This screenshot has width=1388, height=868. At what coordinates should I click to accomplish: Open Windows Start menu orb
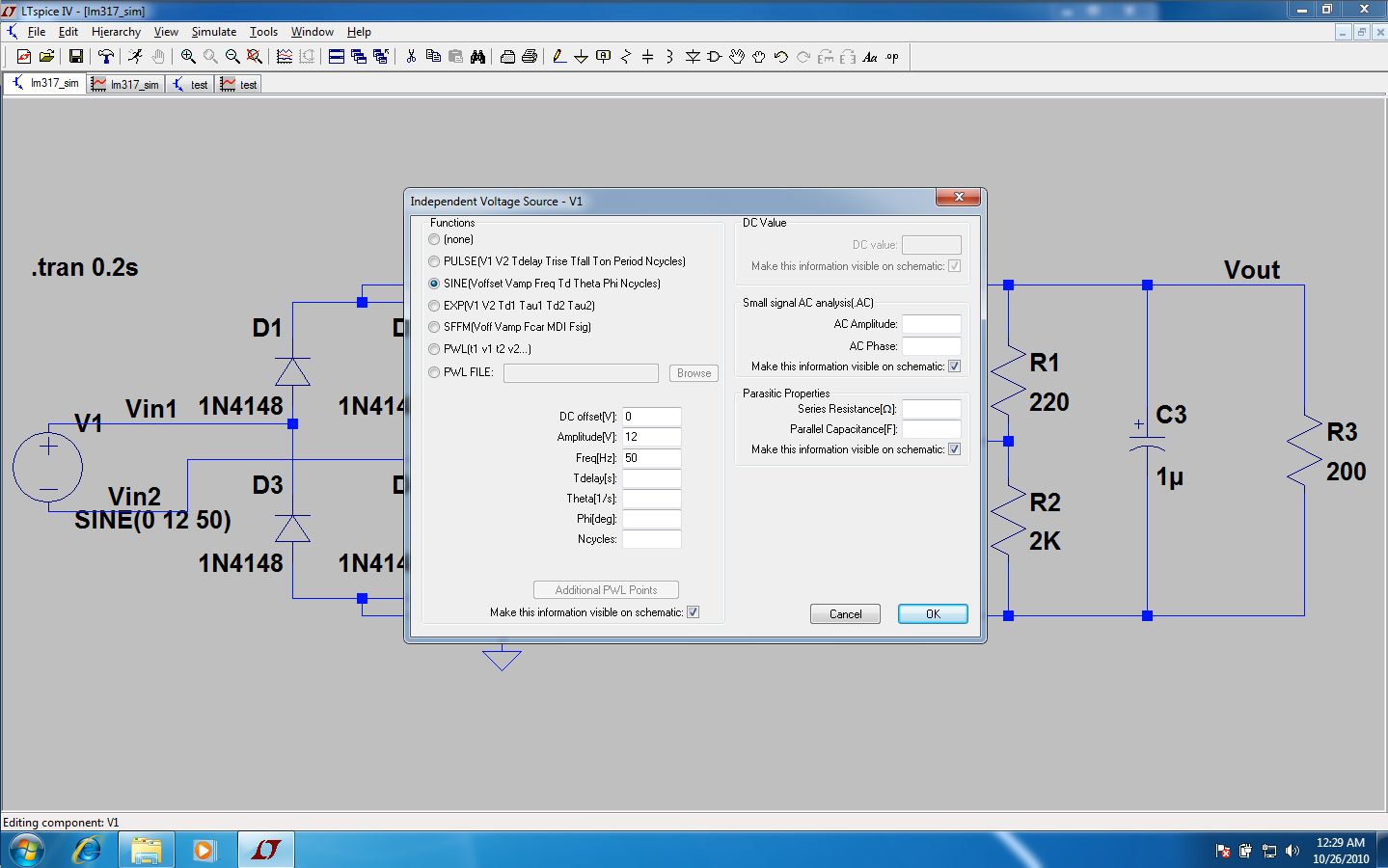click(27, 851)
